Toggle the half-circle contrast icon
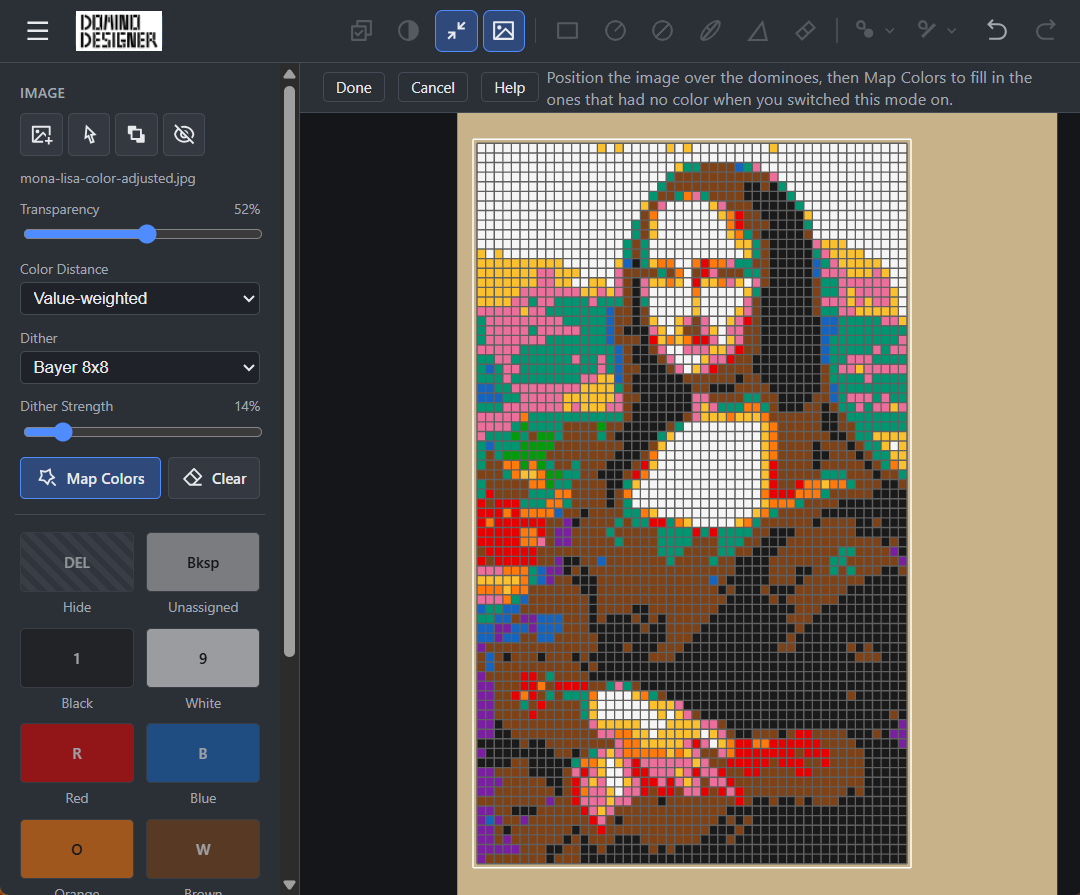1080x895 pixels. point(408,31)
